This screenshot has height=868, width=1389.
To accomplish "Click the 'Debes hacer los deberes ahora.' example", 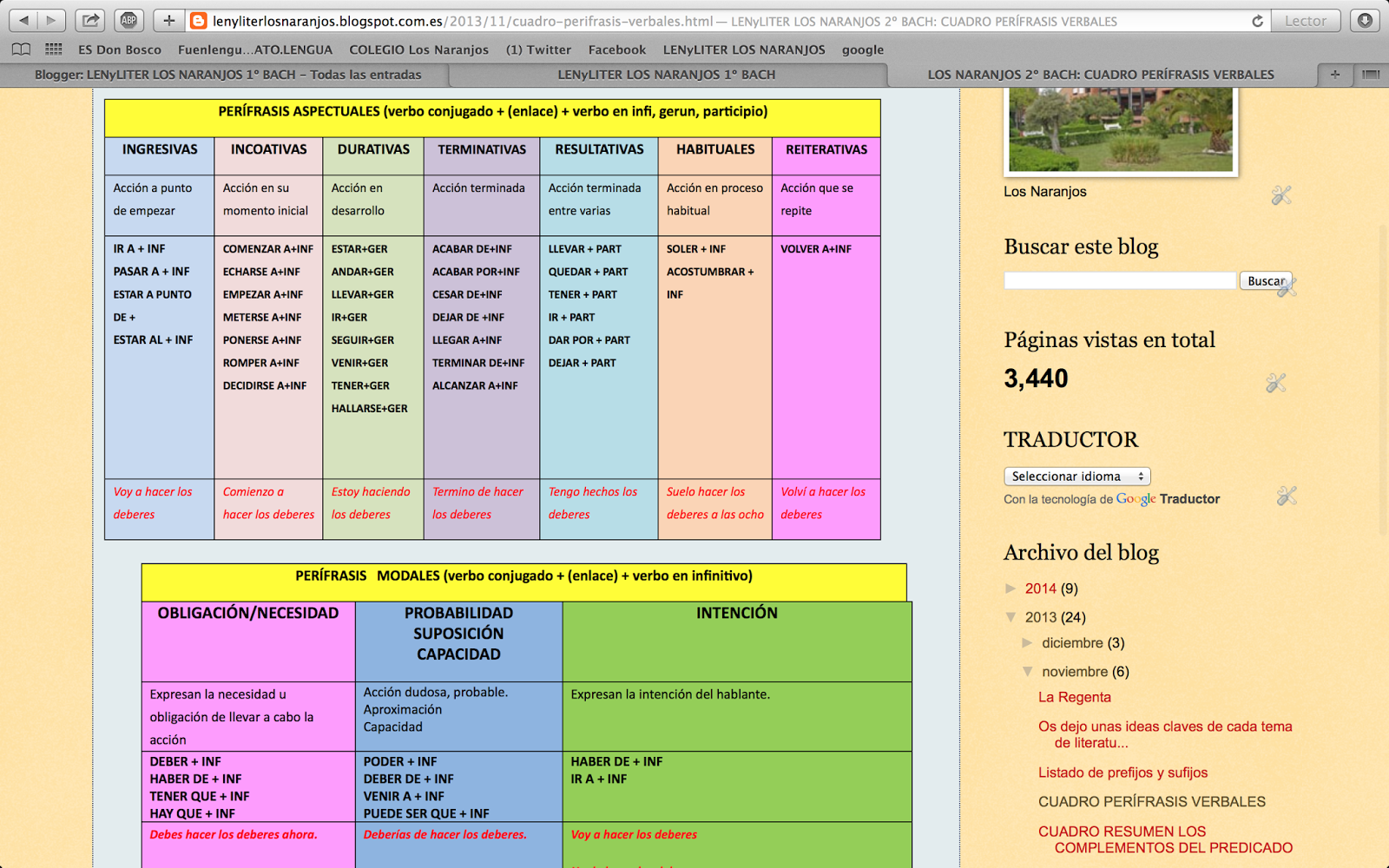I will [x=234, y=834].
